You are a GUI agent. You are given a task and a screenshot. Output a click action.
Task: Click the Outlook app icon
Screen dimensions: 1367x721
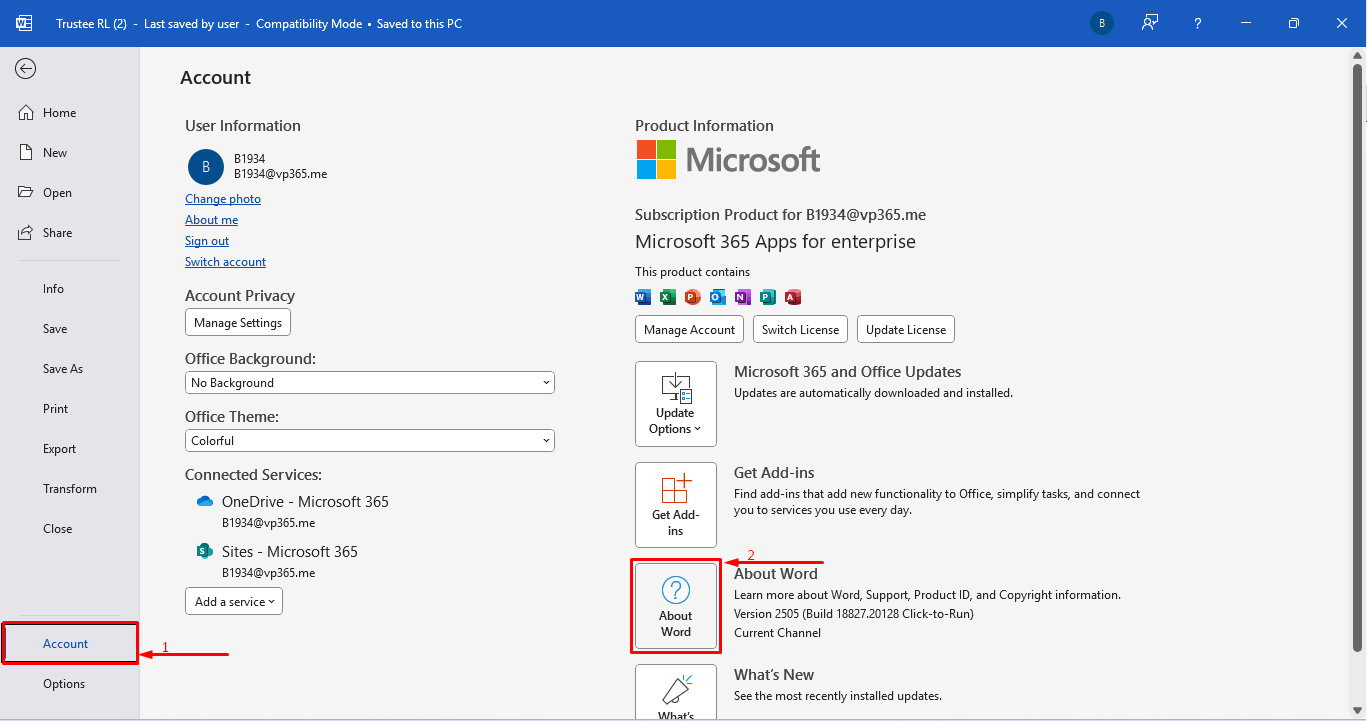pyautogui.click(x=718, y=297)
